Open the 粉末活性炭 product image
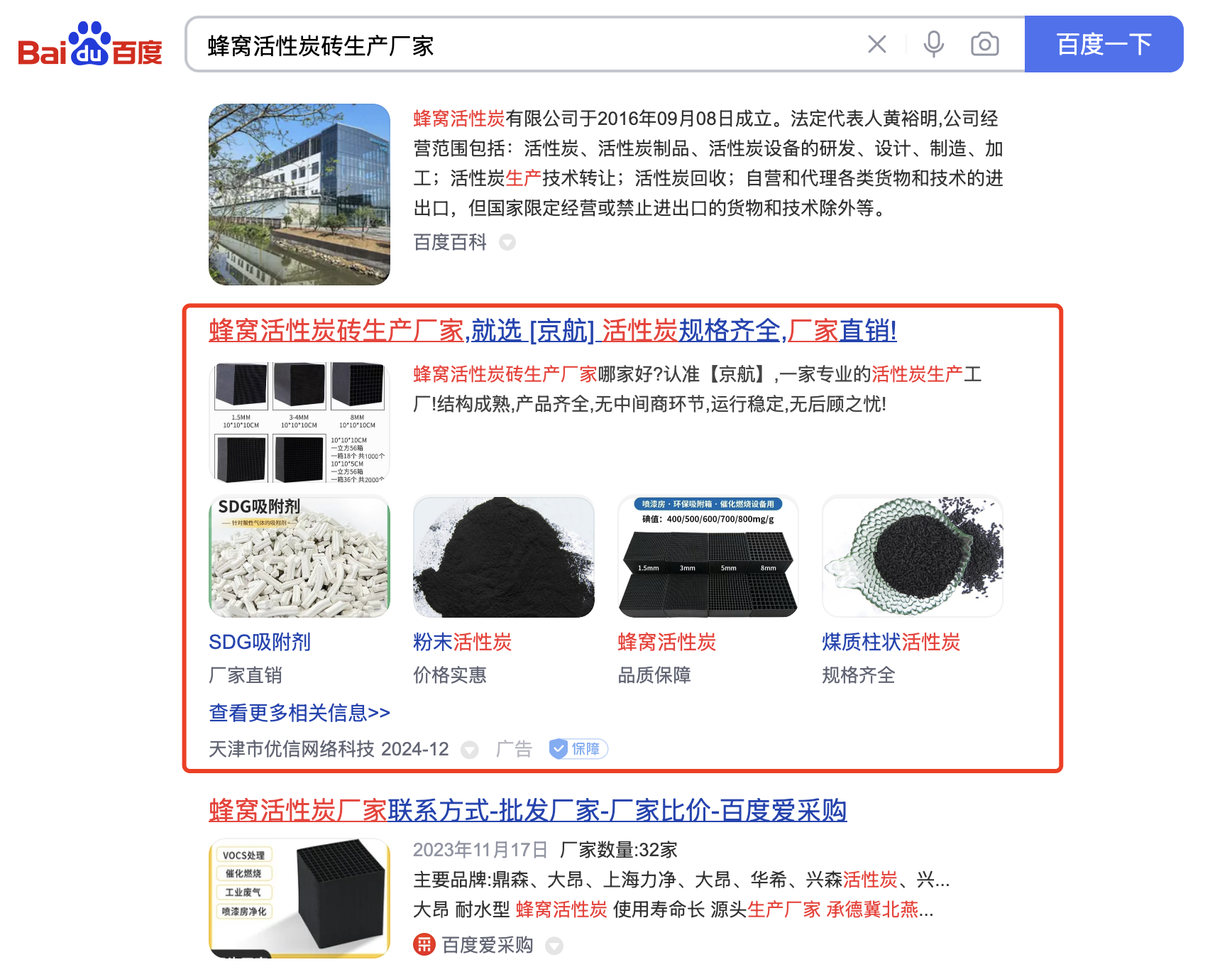This screenshot has height=967, width=1232. [504, 557]
